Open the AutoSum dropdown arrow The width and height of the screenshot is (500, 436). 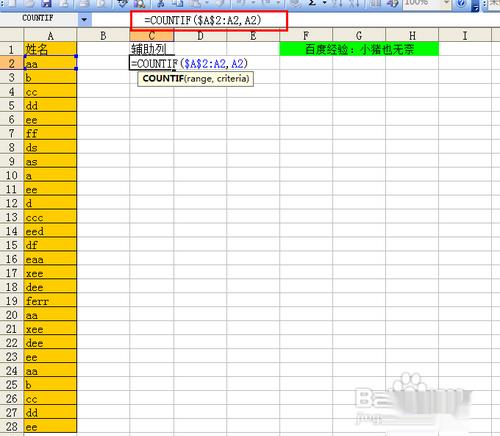tap(324, 3)
